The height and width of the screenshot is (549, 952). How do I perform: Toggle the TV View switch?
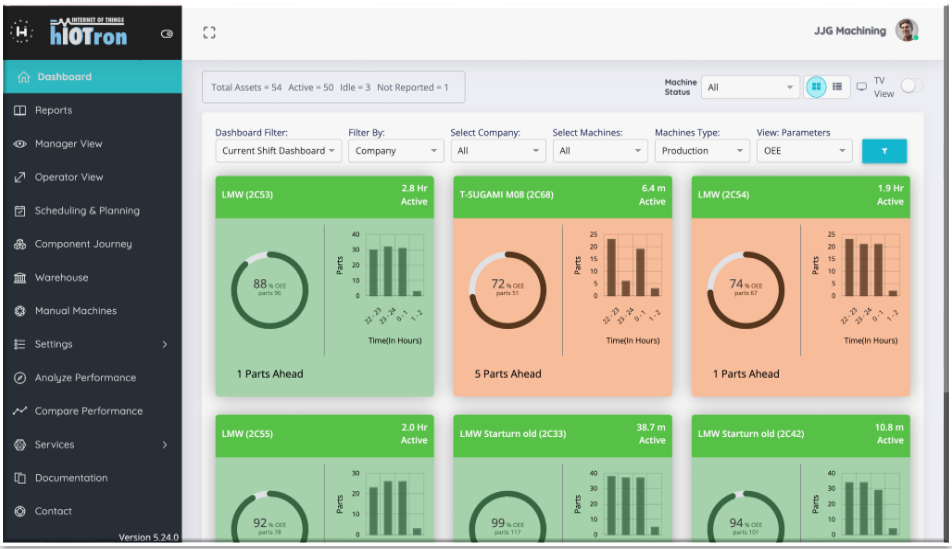[x=910, y=87]
